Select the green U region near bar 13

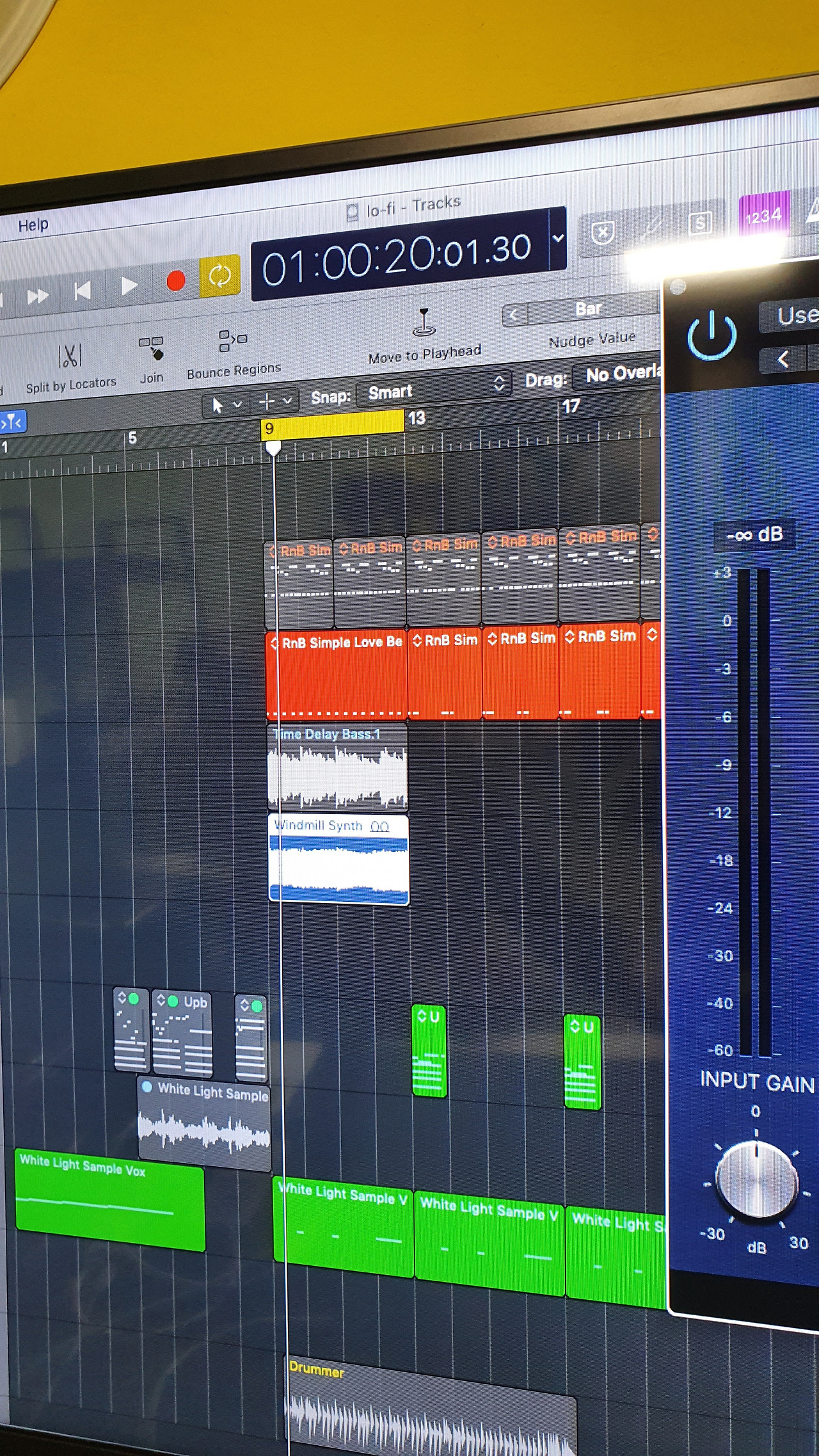pos(429,1051)
